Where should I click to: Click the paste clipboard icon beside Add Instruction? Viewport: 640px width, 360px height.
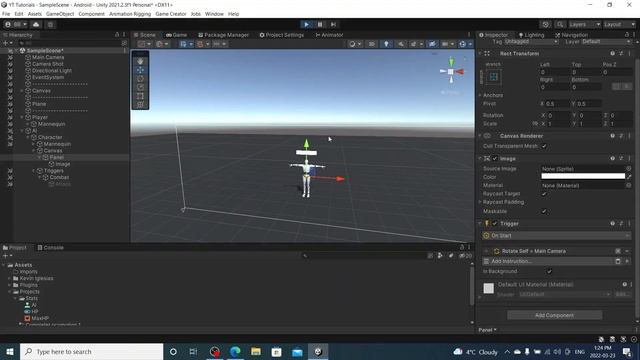[x=618, y=261]
